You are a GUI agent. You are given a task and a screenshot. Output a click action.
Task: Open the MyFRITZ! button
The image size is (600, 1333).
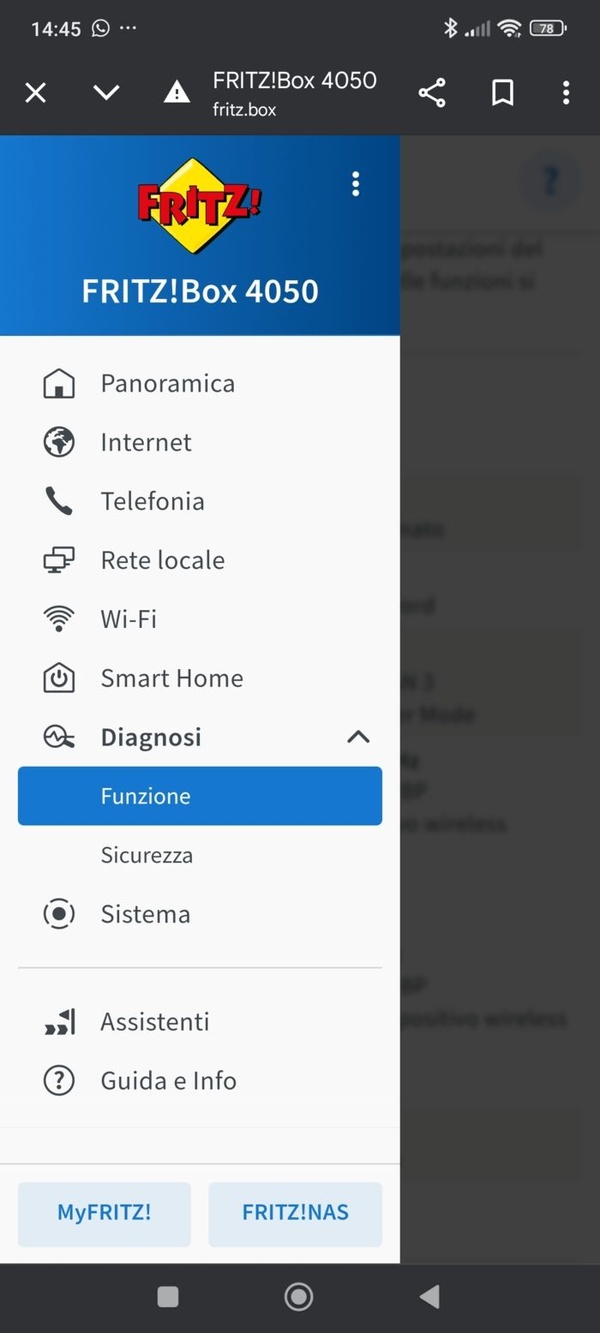click(104, 1214)
